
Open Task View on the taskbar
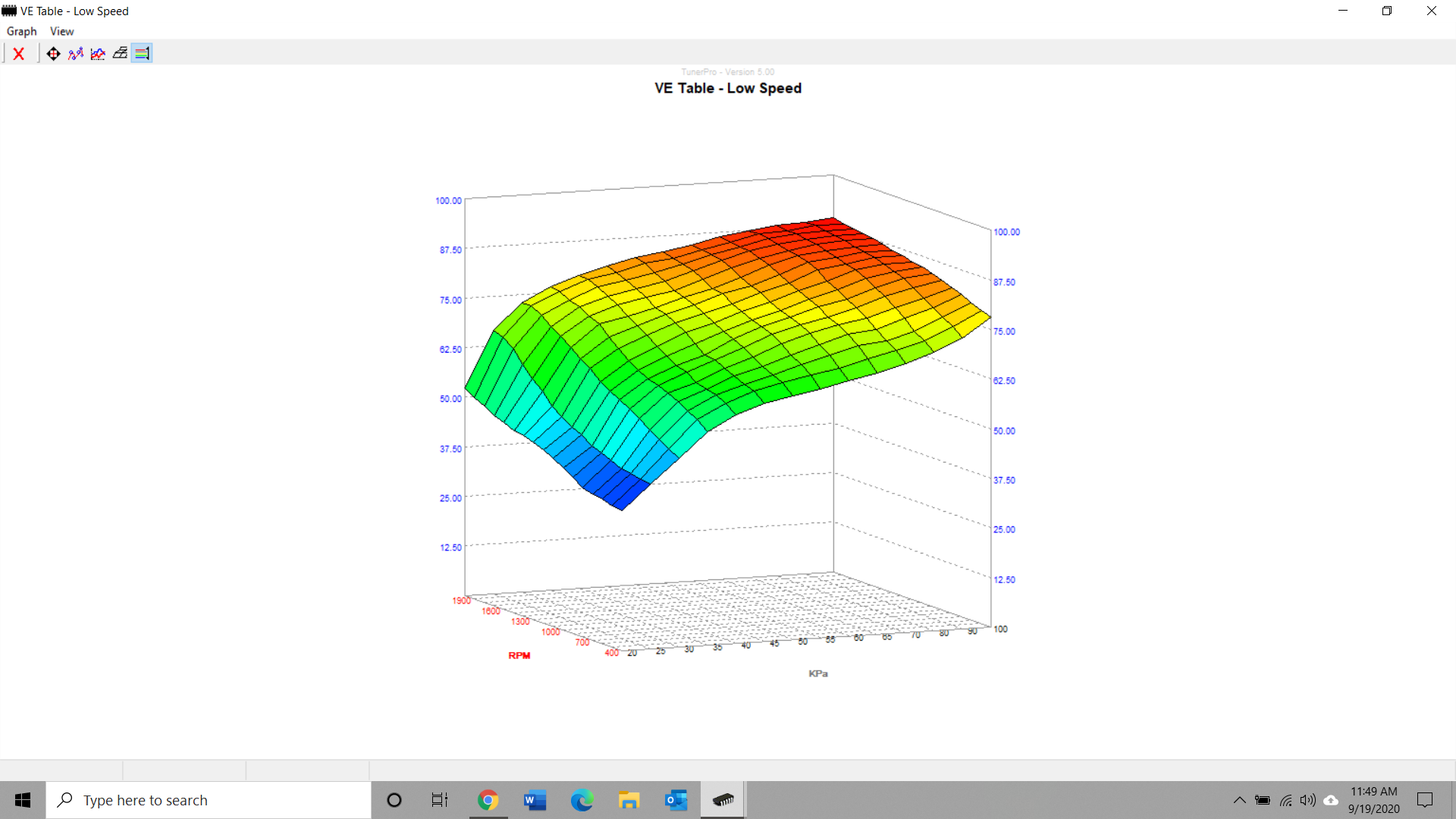coord(440,800)
